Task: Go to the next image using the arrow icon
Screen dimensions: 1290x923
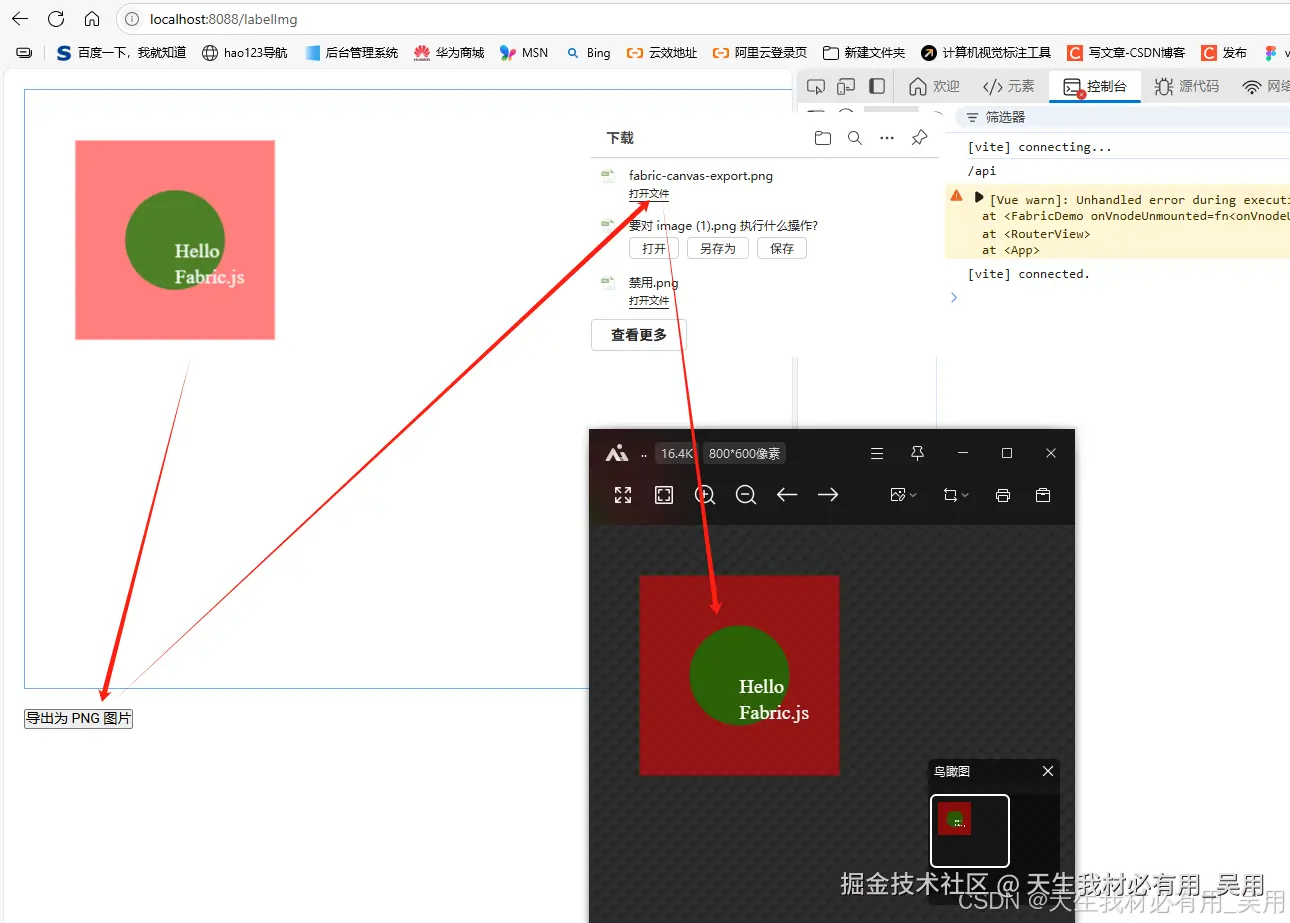Action: (x=828, y=494)
